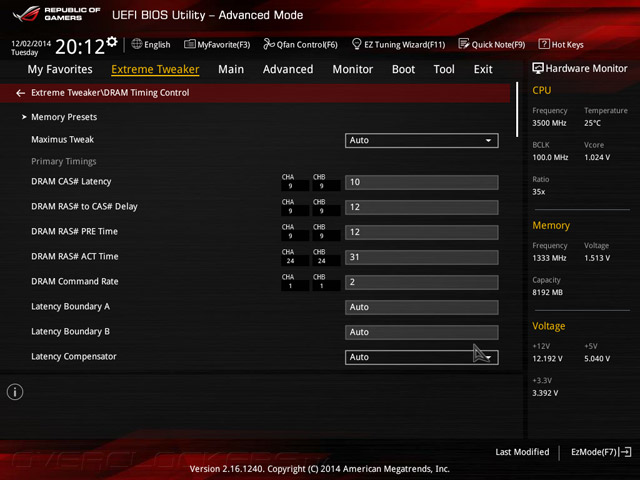Screen dimensions: 640x480
Task: Click the CPU heading in Hardware Monitor
Action: 542,90
